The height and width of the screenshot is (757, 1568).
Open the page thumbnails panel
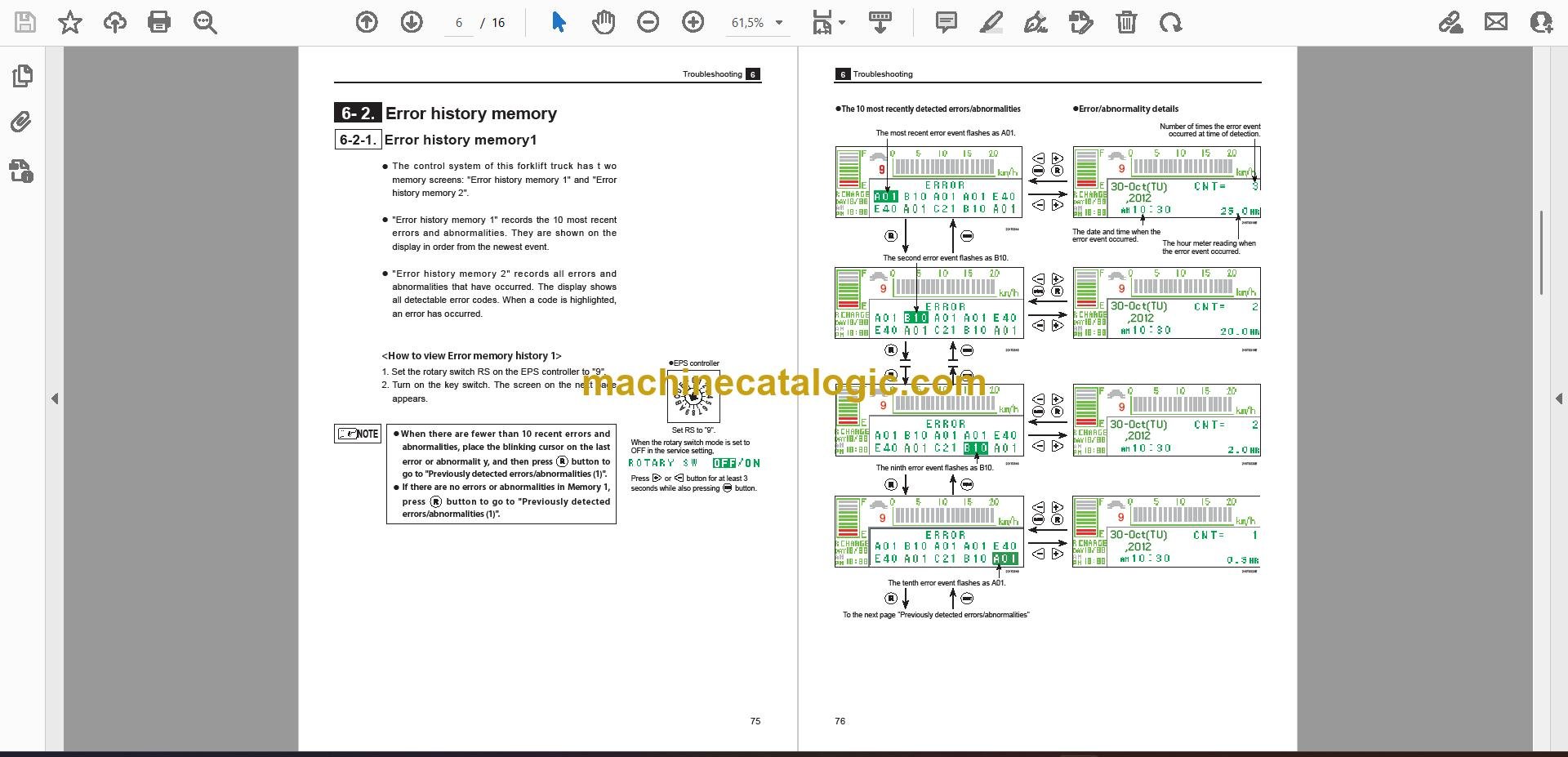pyautogui.click(x=22, y=76)
